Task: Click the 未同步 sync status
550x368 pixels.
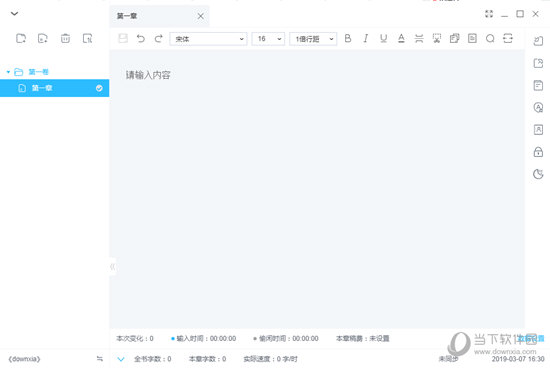Action: click(448, 359)
